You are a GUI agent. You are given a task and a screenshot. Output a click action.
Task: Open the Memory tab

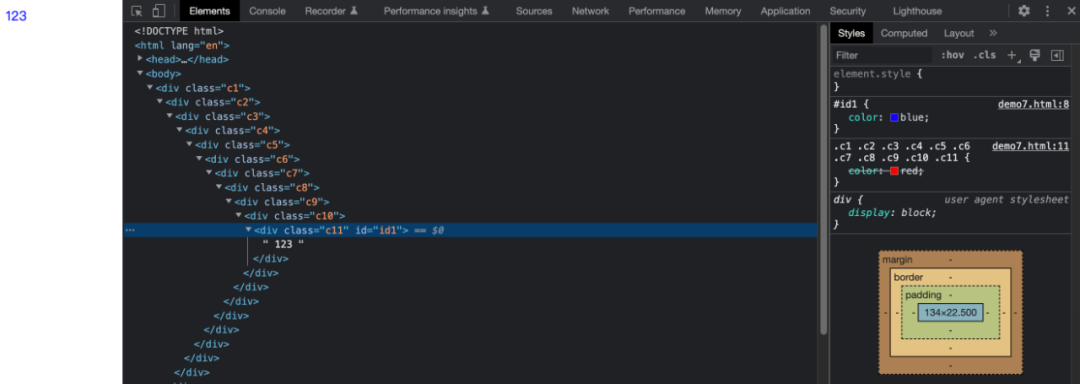click(723, 11)
